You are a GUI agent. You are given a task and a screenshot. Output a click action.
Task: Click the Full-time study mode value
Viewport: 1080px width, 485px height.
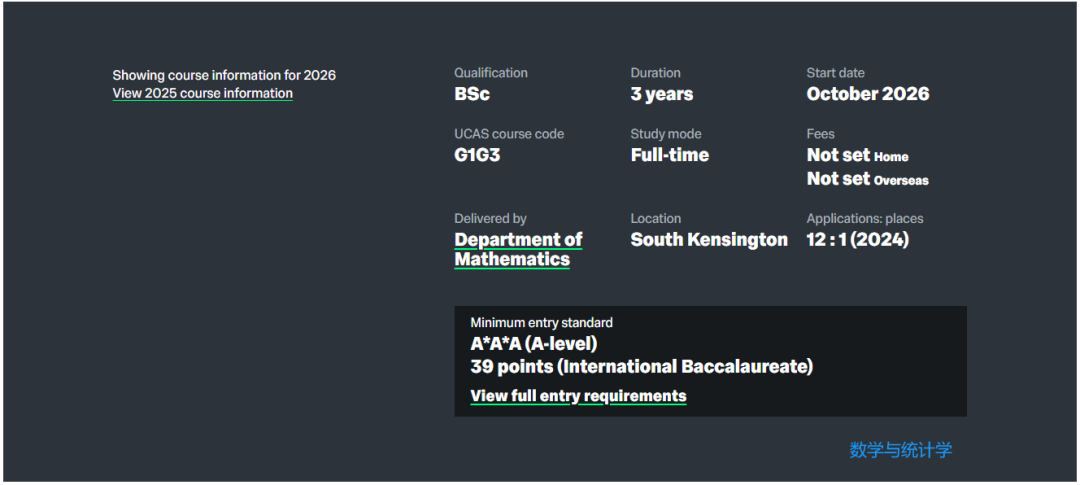coord(669,155)
